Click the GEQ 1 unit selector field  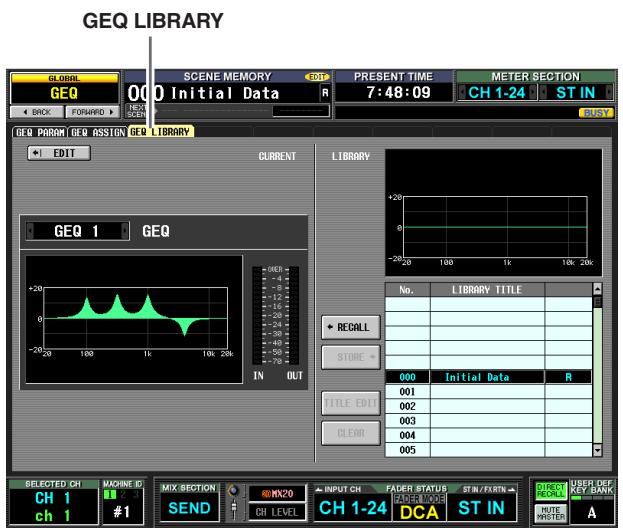click(77, 231)
